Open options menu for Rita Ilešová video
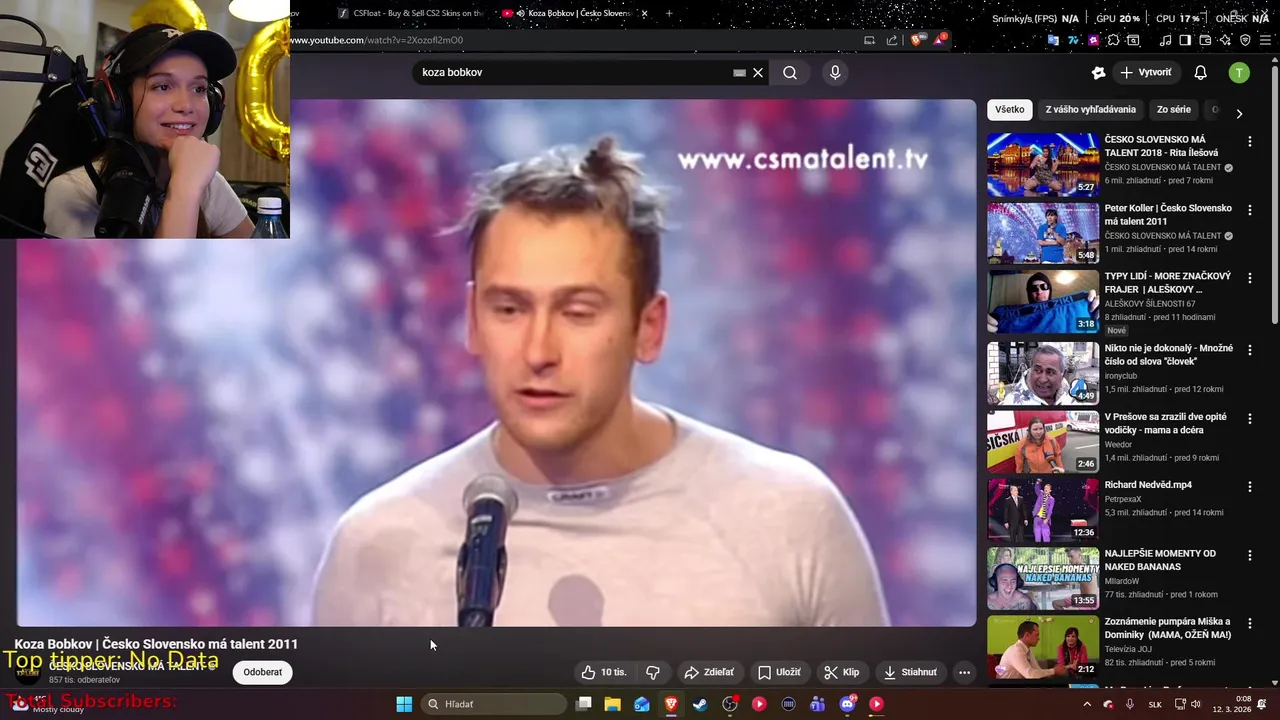 pyautogui.click(x=1249, y=142)
